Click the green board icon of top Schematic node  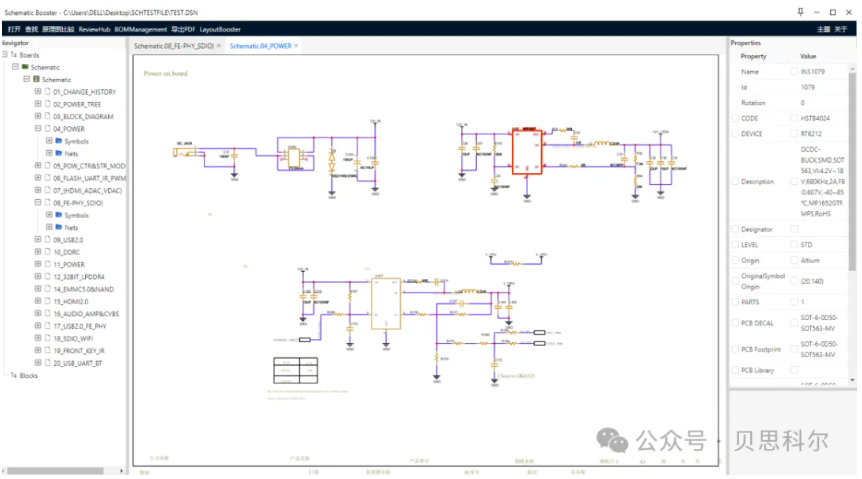click(x=25, y=67)
